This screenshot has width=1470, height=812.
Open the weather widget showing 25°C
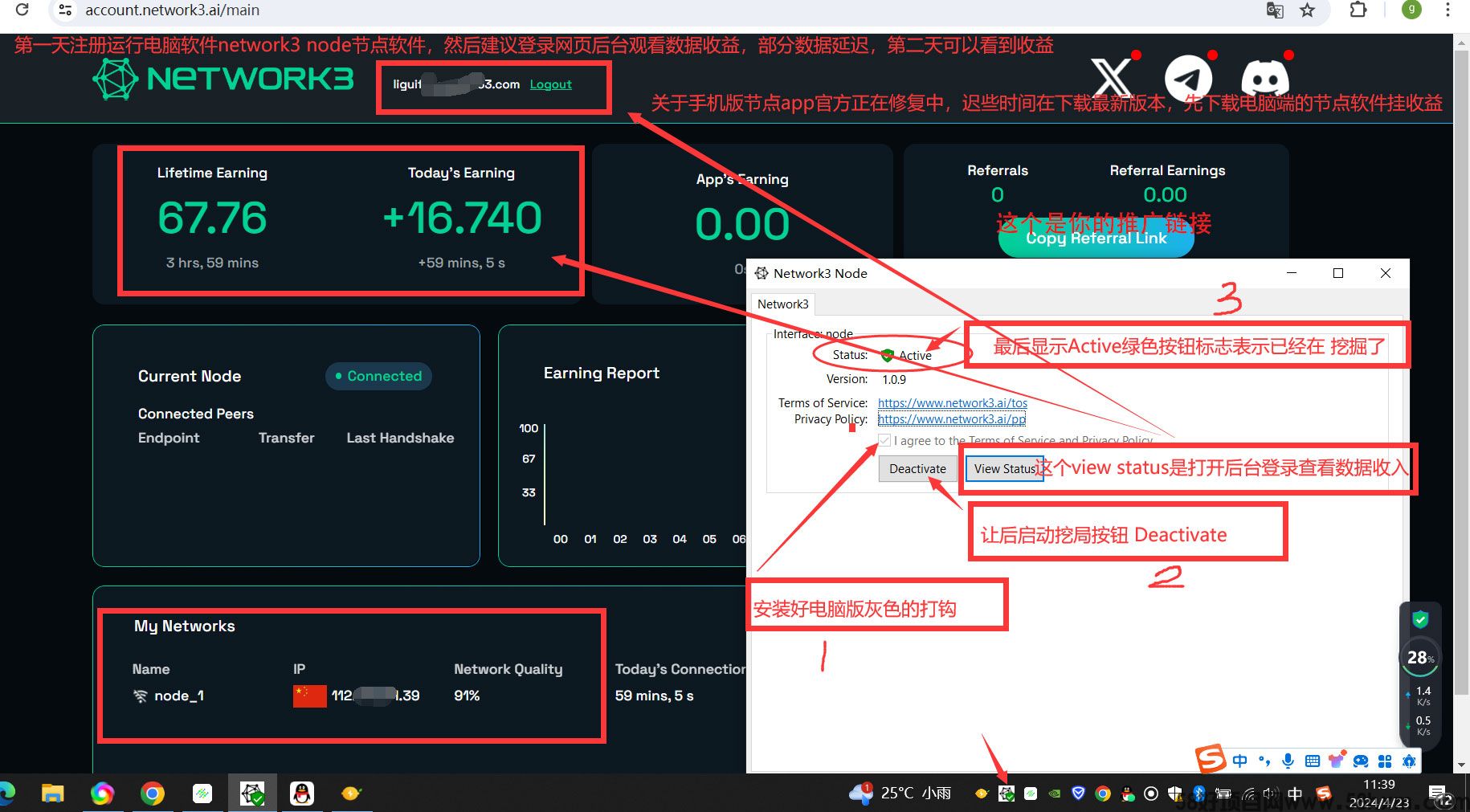tap(900, 794)
